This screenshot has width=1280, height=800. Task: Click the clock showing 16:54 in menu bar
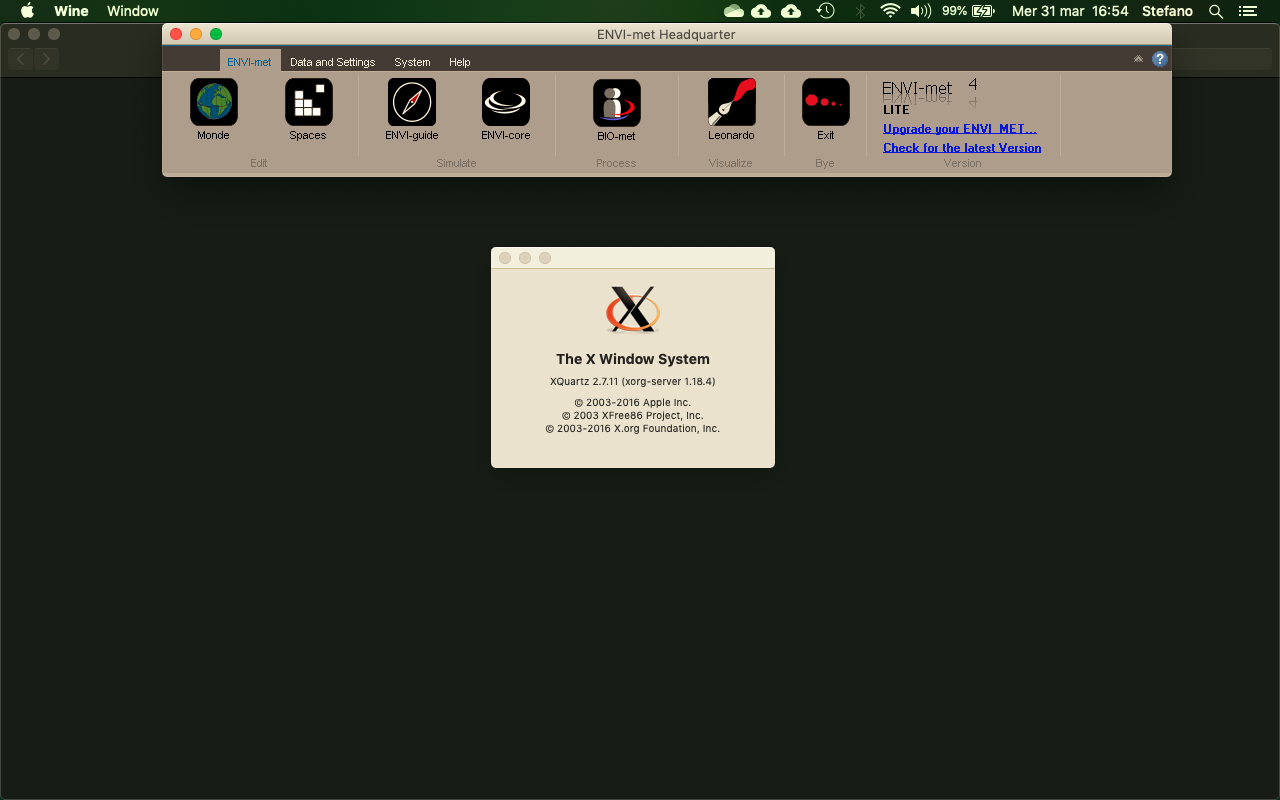[1112, 11]
